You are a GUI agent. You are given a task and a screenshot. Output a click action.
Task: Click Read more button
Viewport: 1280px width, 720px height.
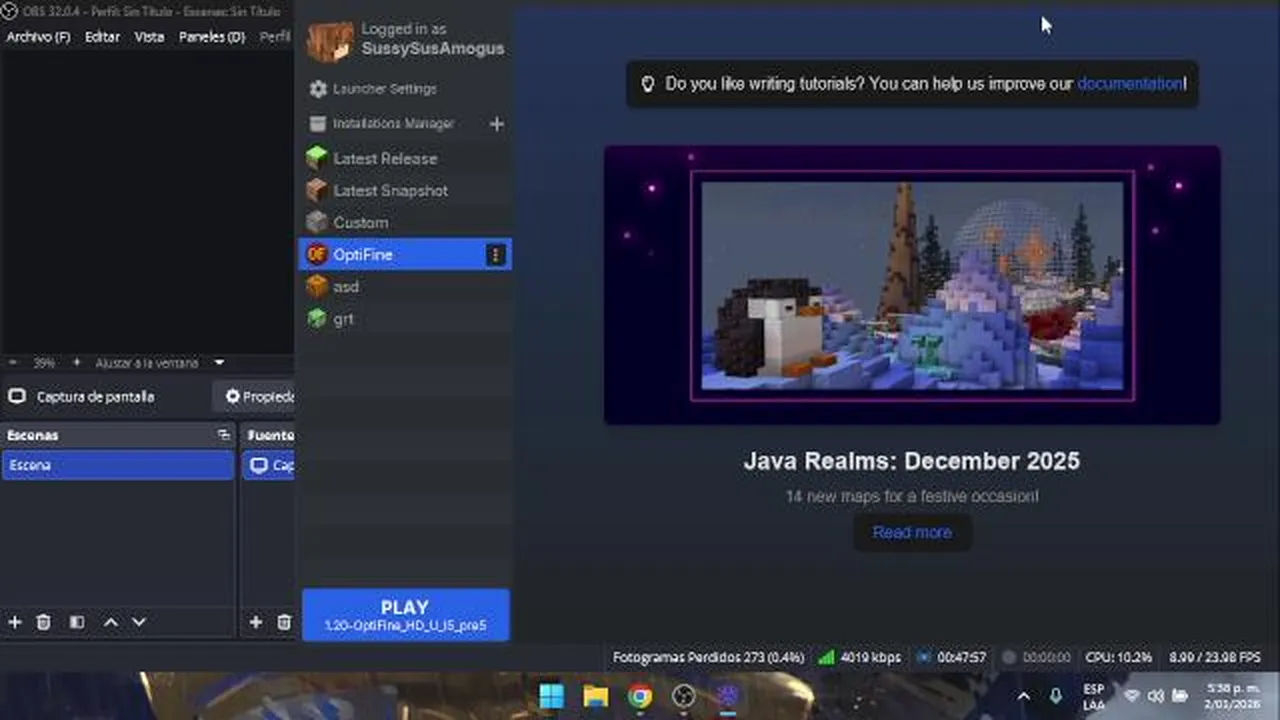(912, 532)
